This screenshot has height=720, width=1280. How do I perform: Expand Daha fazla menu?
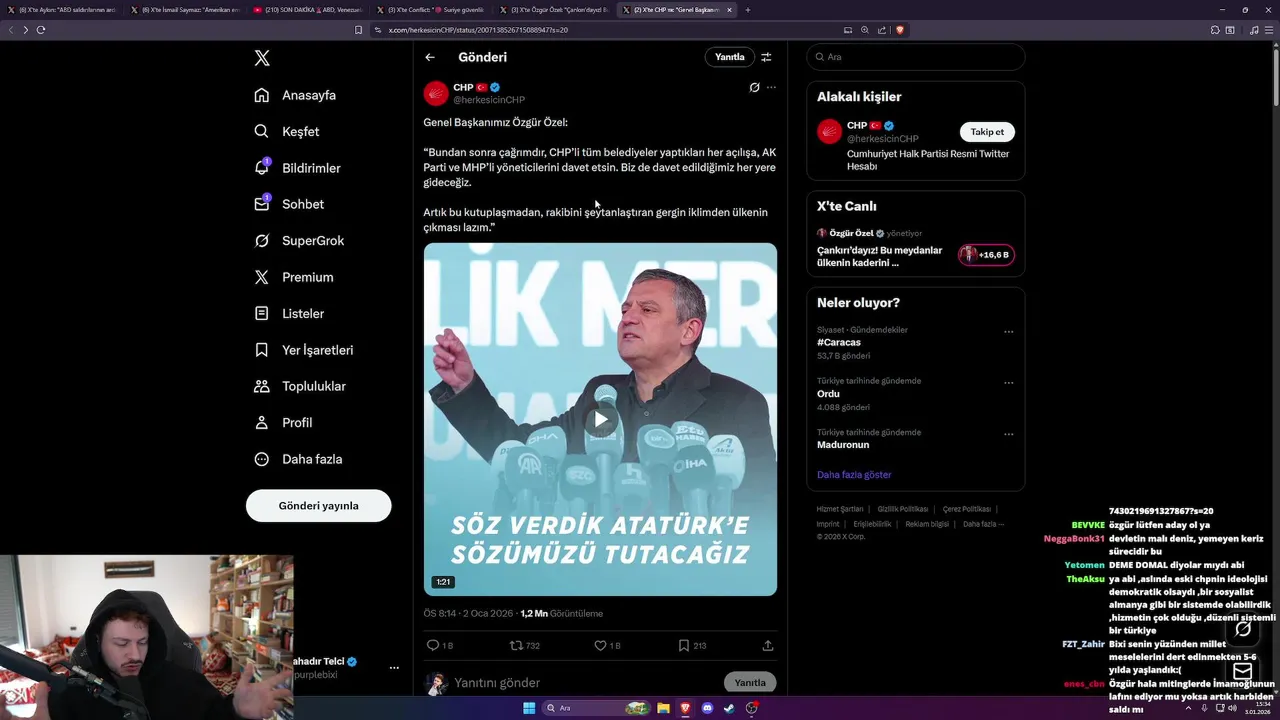pos(298,459)
